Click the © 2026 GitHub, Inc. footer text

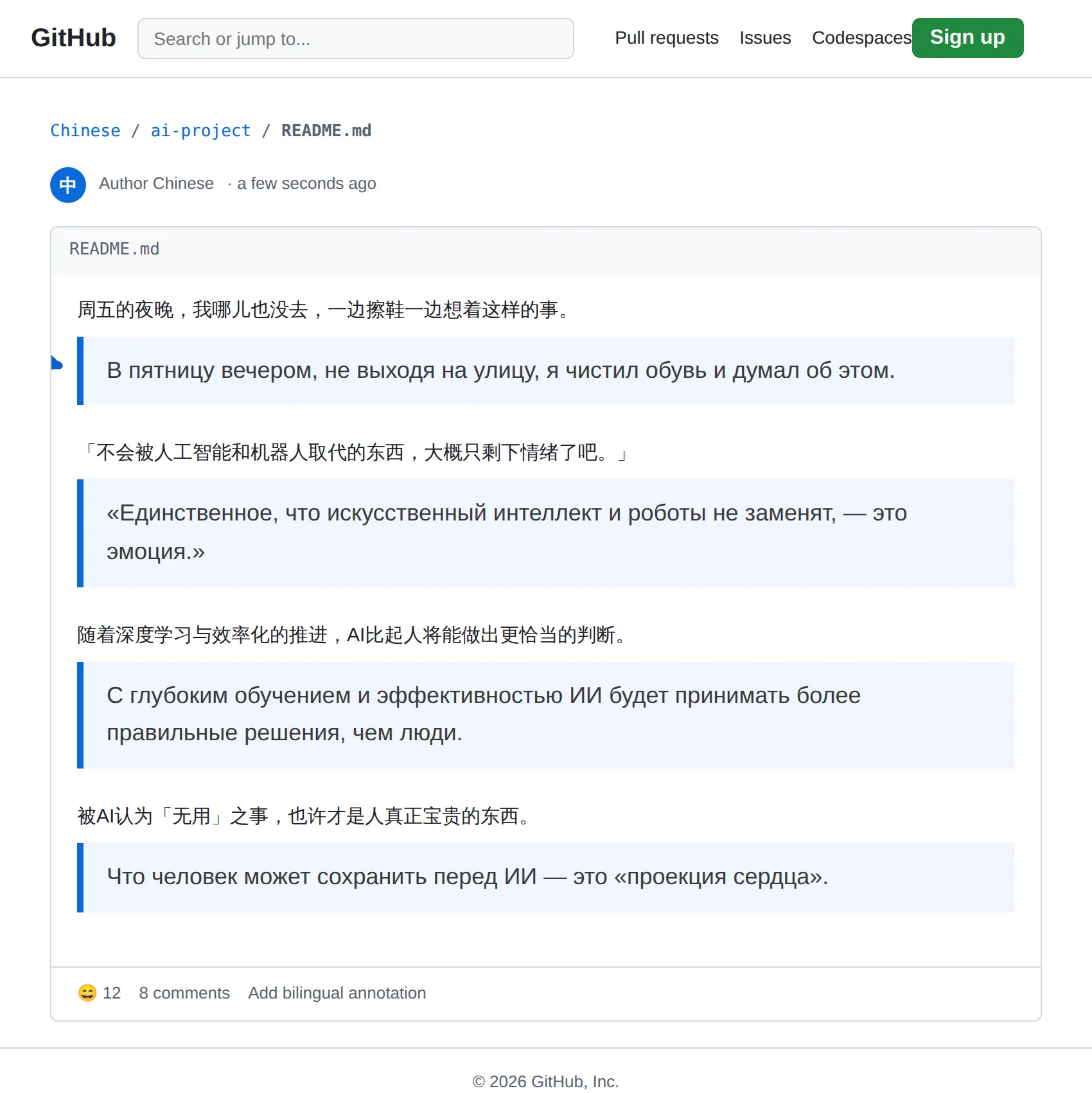(546, 1081)
